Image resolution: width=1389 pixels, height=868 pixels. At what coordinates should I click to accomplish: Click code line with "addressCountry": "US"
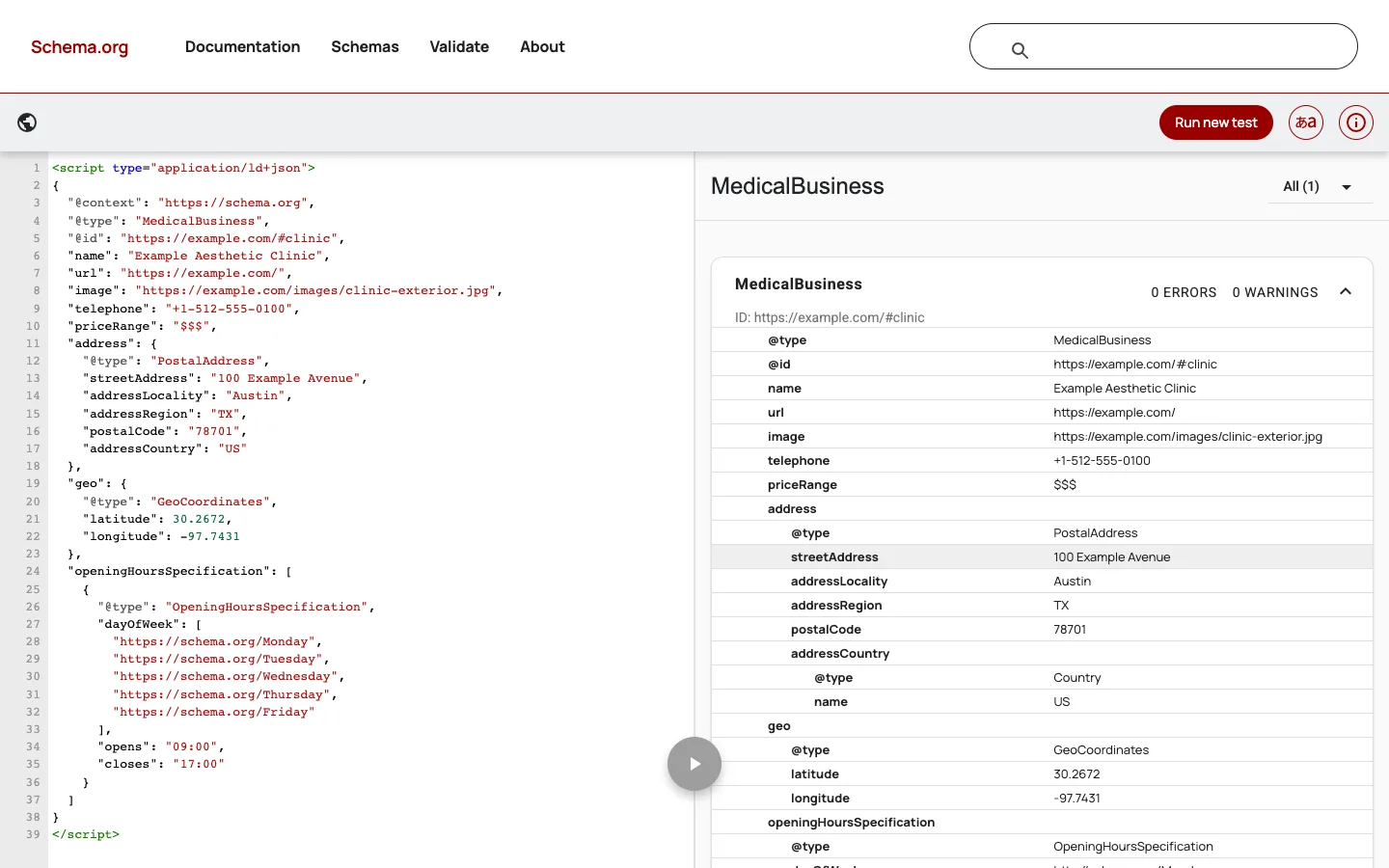(165, 448)
